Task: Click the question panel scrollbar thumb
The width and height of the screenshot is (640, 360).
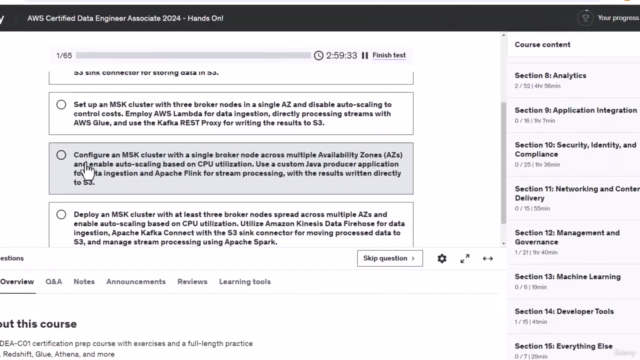Action: coord(503,162)
